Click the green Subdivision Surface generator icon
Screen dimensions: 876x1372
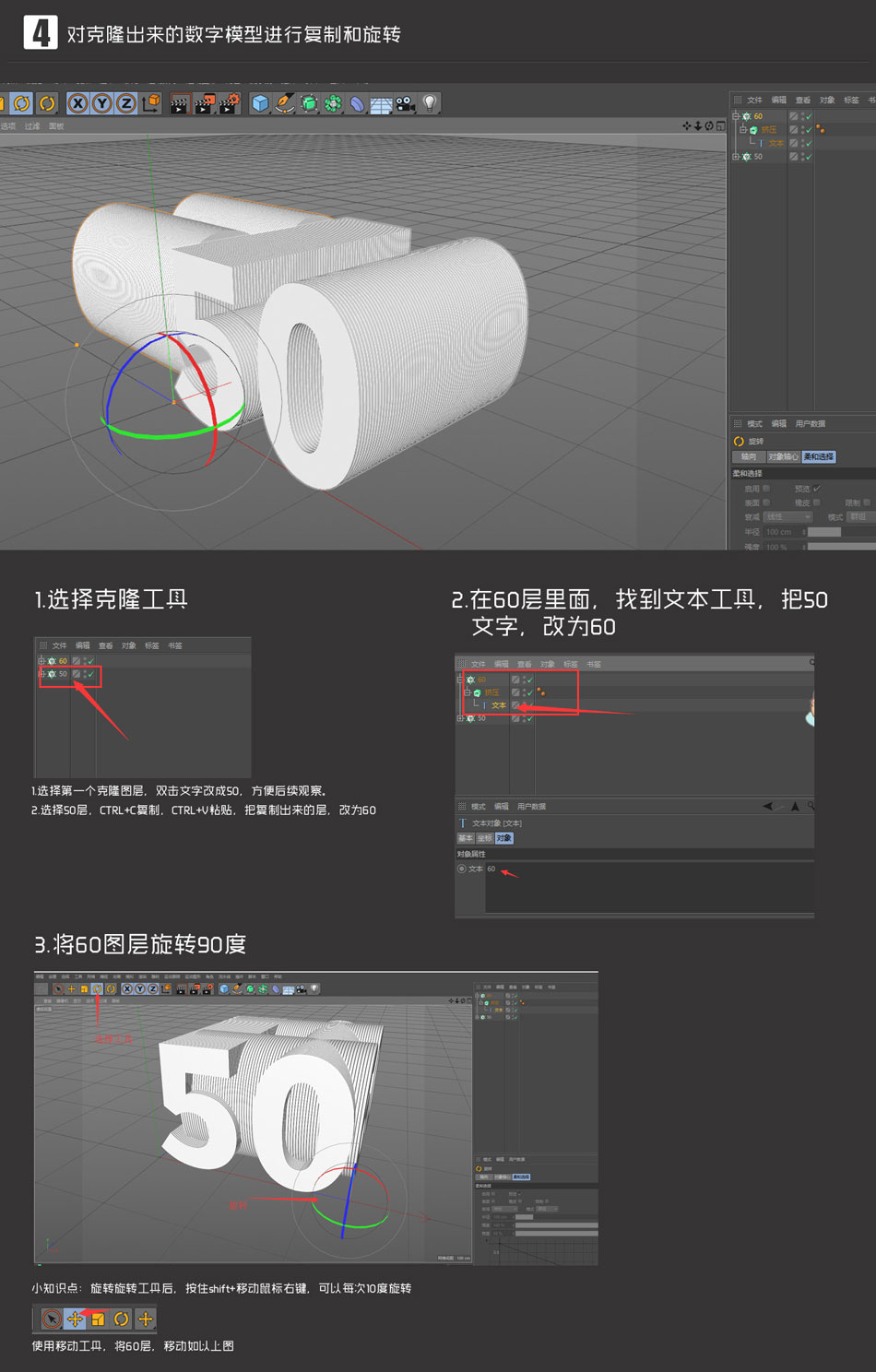[x=309, y=104]
